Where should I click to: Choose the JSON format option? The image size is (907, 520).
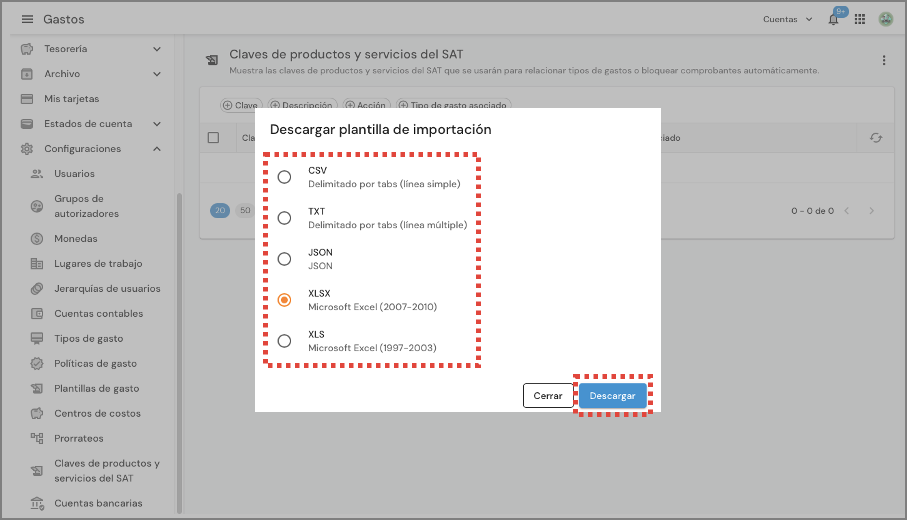tap(284, 259)
